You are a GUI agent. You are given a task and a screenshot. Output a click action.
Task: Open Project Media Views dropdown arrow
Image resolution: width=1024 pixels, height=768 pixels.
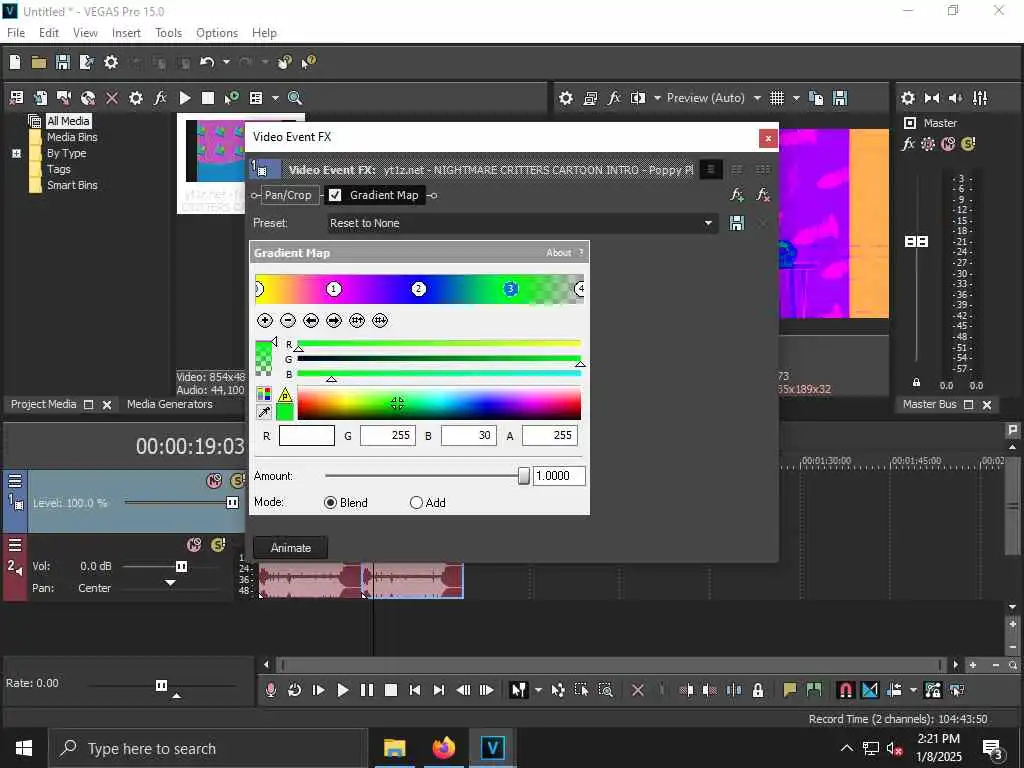click(x=275, y=98)
